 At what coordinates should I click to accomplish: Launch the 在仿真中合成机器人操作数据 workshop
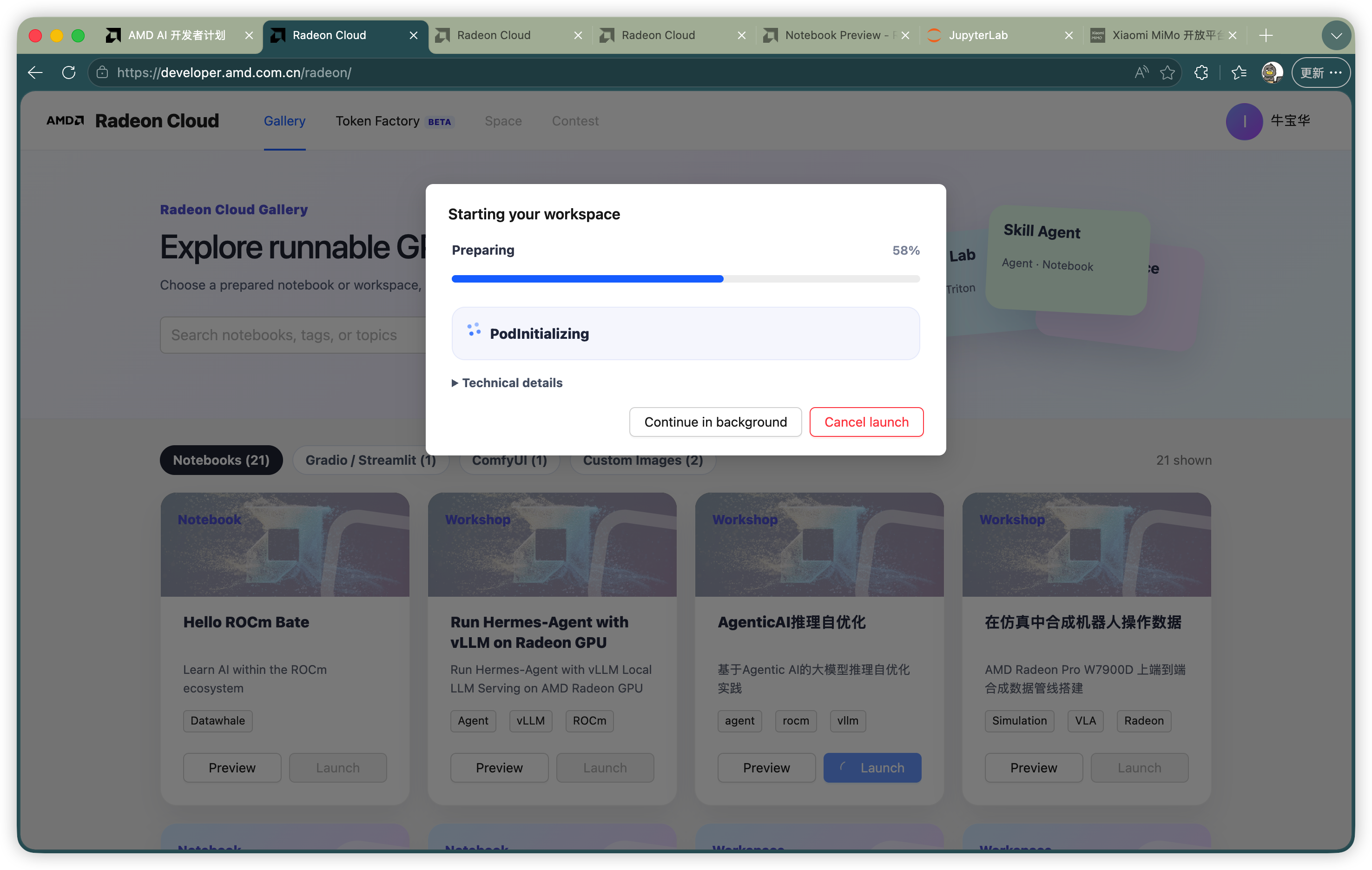click(1140, 768)
